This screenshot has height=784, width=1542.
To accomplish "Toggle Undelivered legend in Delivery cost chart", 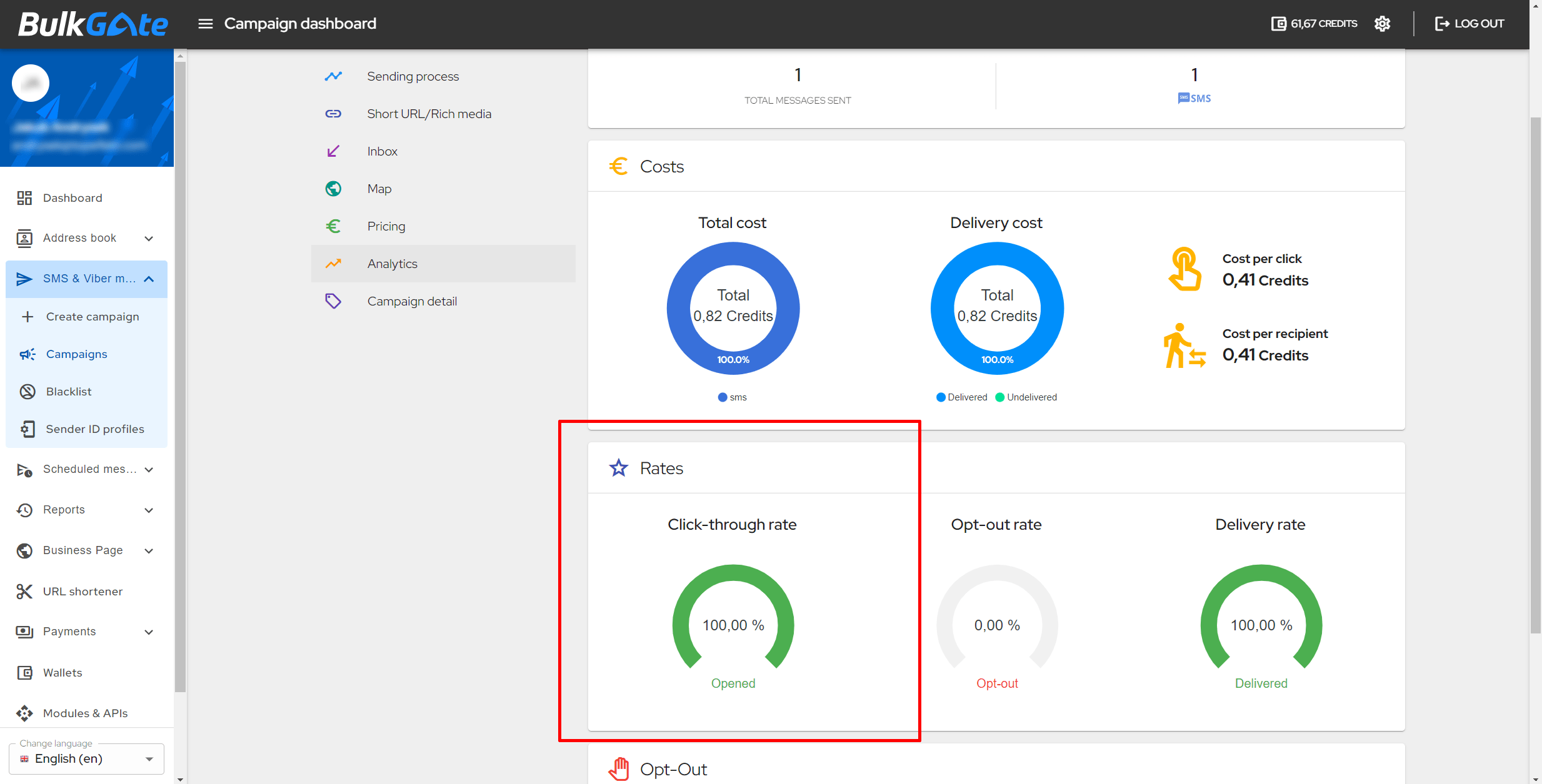I will pyautogui.click(x=1026, y=397).
